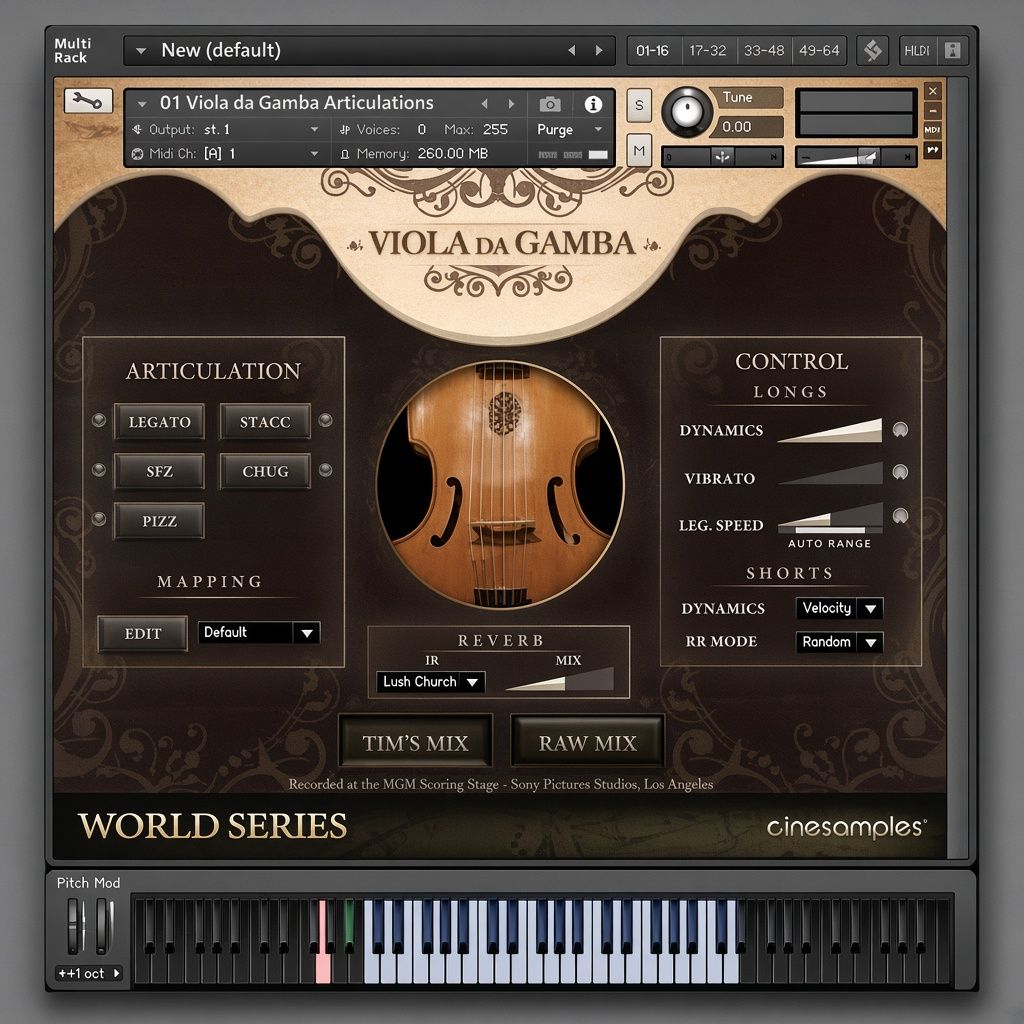1024x1024 pixels.
Task: Click the Tune knob
Action: [x=686, y=112]
